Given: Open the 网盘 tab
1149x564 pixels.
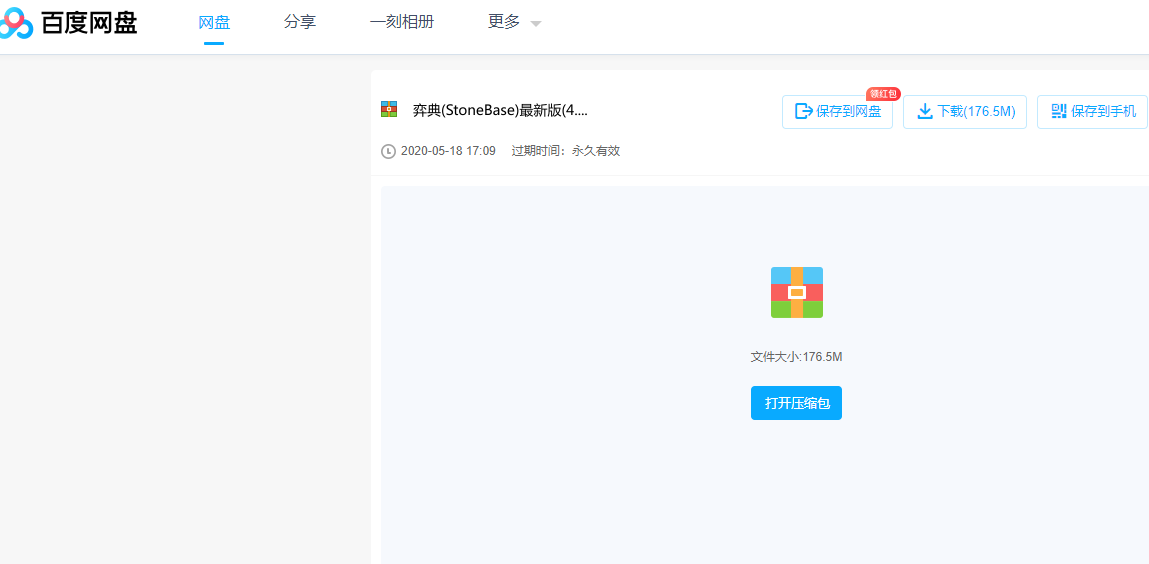Looking at the screenshot, I should click(x=214, y=23).
